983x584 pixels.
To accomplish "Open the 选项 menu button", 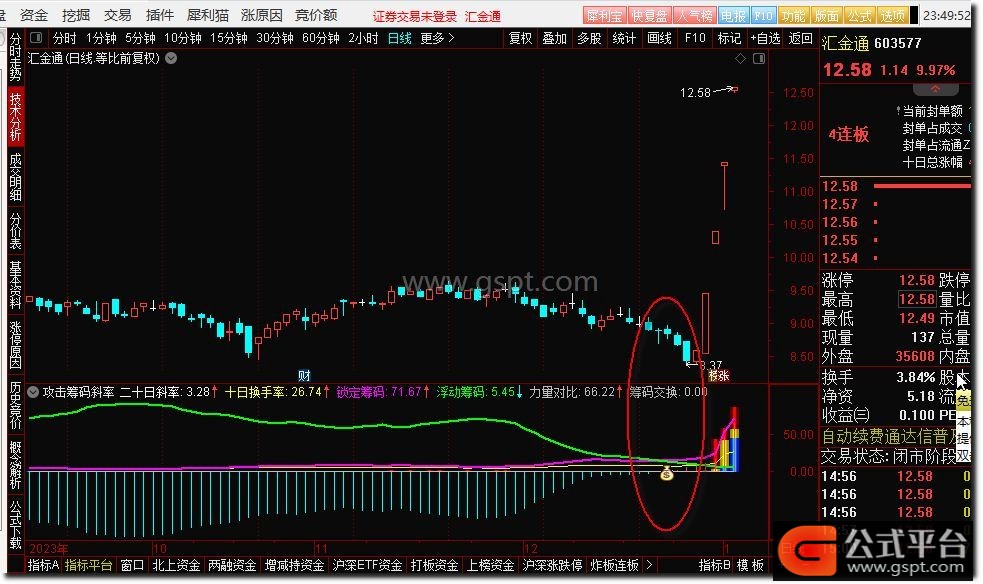I will 891,15.
